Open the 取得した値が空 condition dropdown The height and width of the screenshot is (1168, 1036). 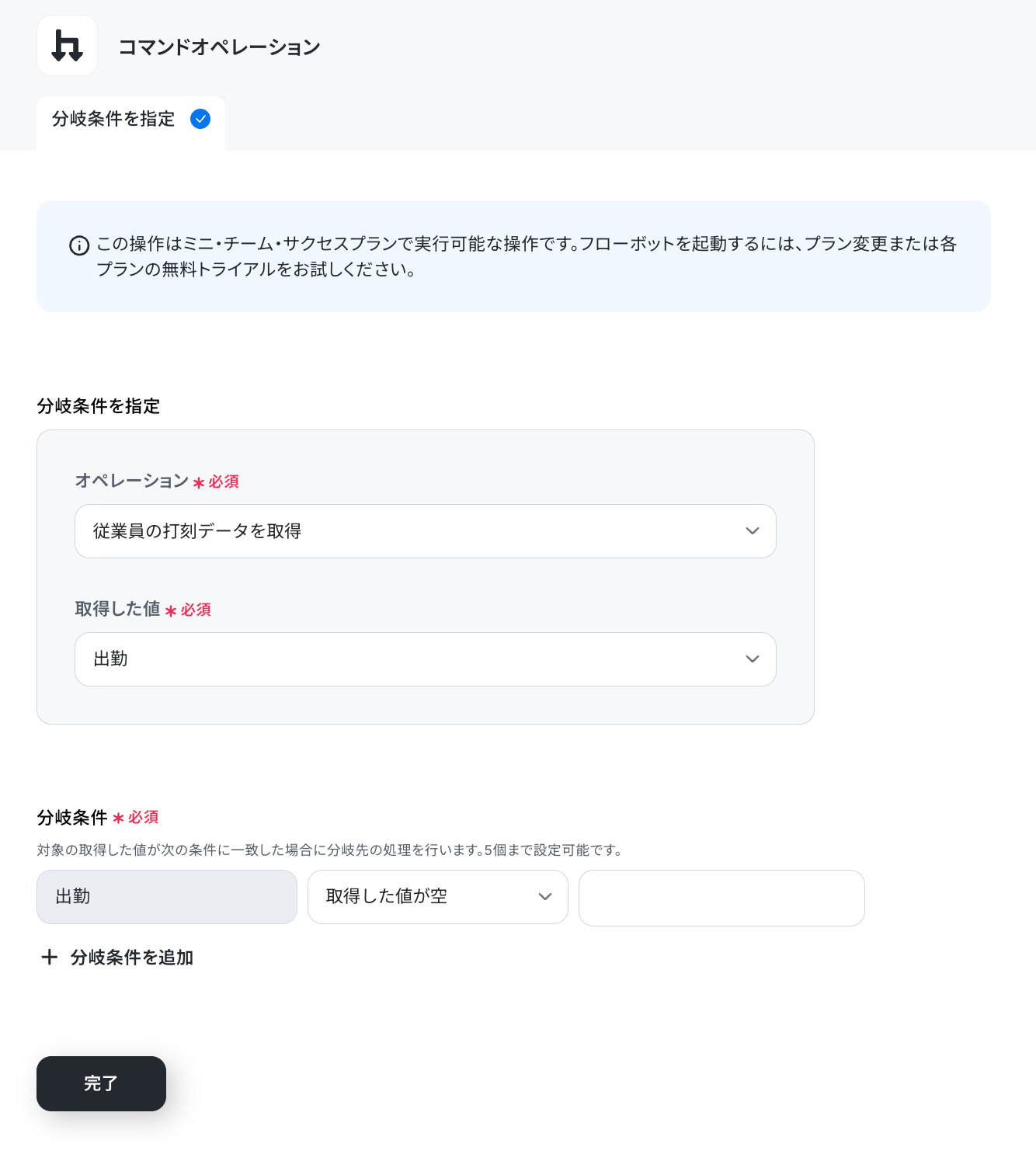pyautogui.click(x=438, y=897)
